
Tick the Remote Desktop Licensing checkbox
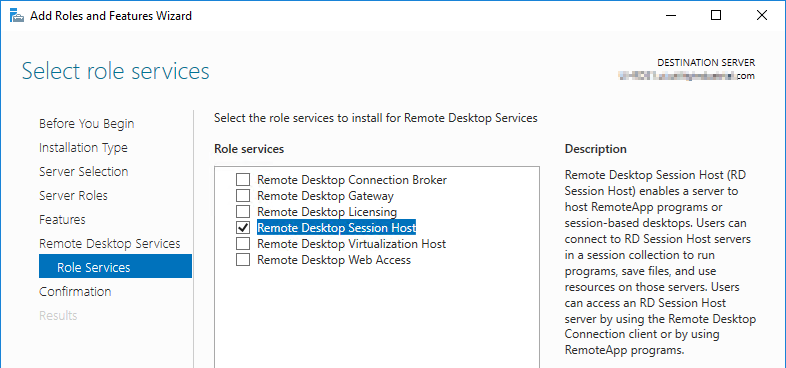click(243, 212)
